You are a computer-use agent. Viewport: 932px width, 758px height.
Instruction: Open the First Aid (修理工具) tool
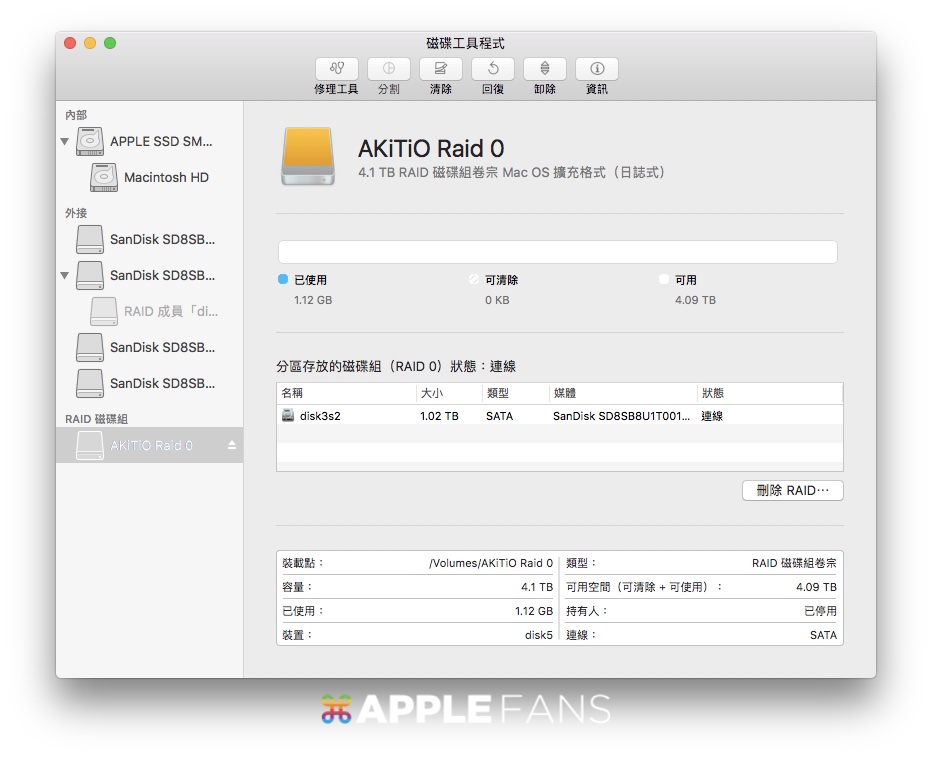coord(336,69)
